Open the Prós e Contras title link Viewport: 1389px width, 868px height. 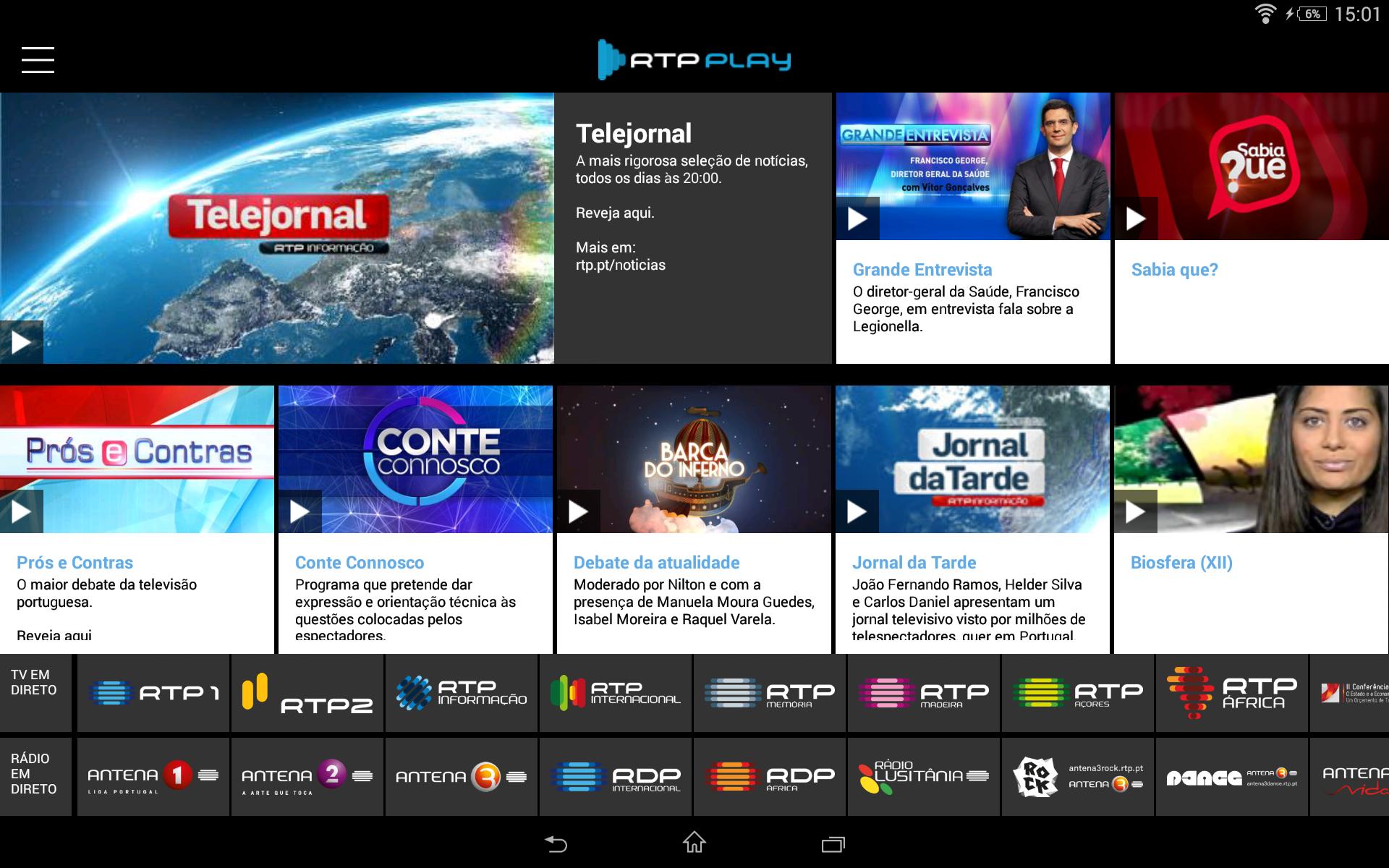(x=75, y=563)
